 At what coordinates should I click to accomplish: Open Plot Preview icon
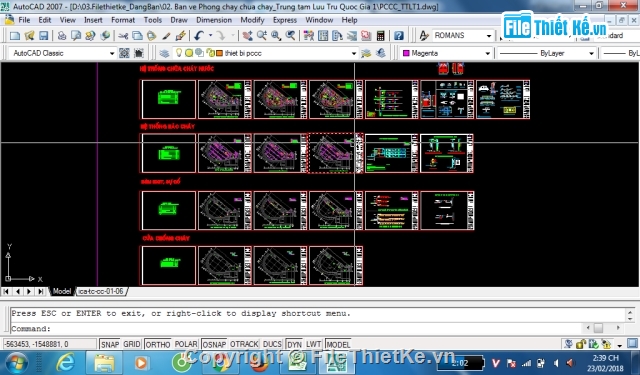pyautogui.click(x=76, y=36)
